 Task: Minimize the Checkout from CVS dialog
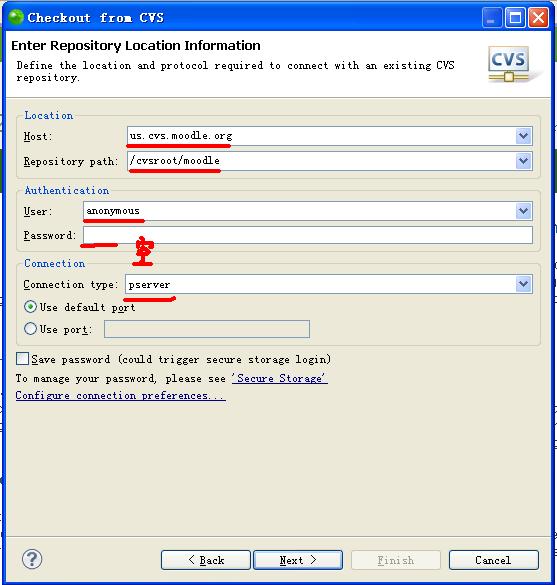click(x=492, y=18)
